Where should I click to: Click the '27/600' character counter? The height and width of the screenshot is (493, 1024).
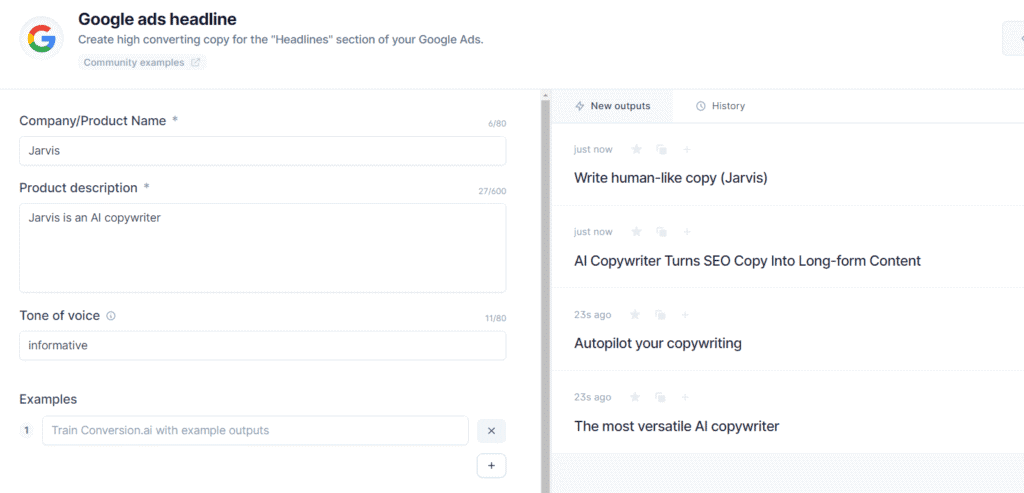[x=492, y=191]
